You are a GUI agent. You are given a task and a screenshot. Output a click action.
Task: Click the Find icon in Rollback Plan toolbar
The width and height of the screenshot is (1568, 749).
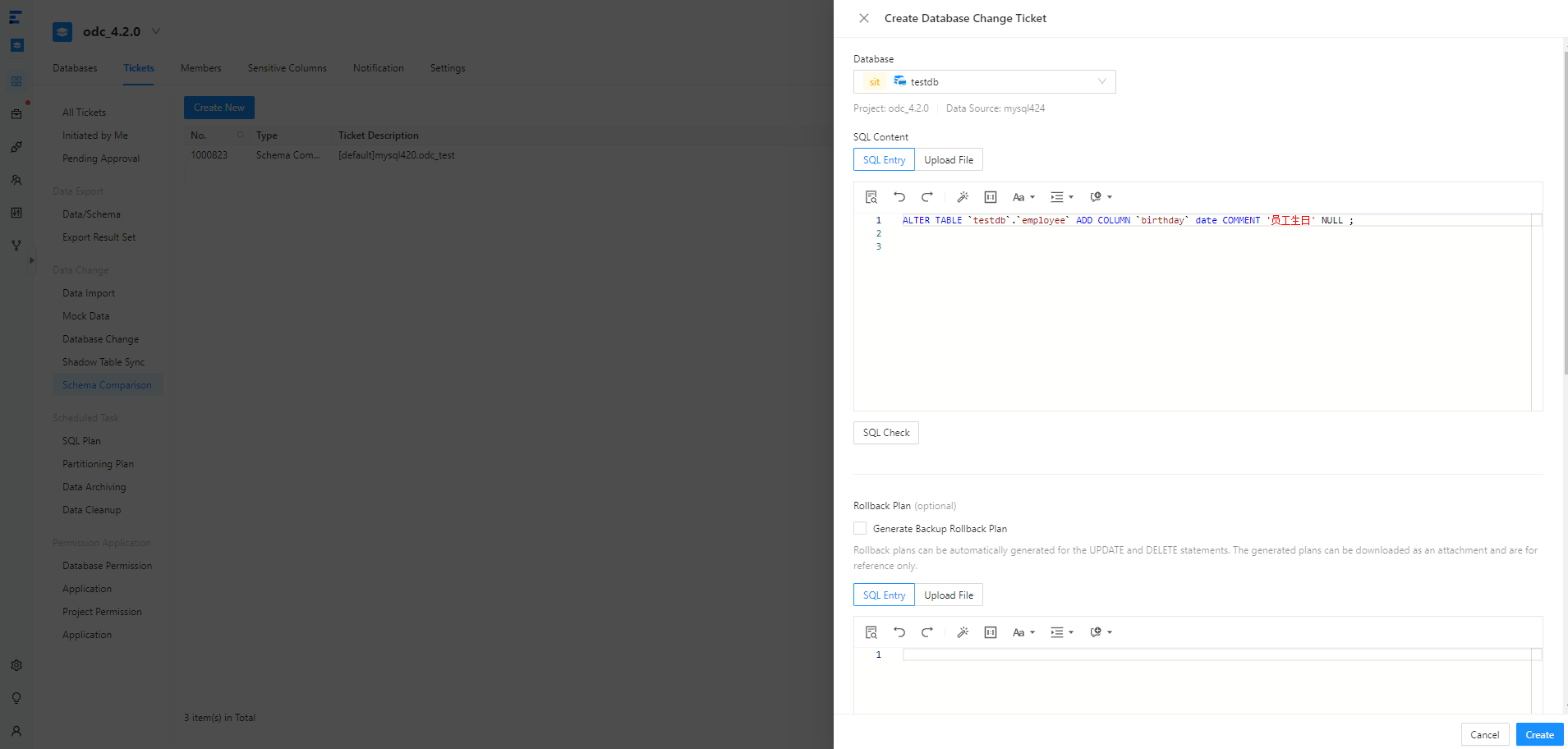point(871,632)
